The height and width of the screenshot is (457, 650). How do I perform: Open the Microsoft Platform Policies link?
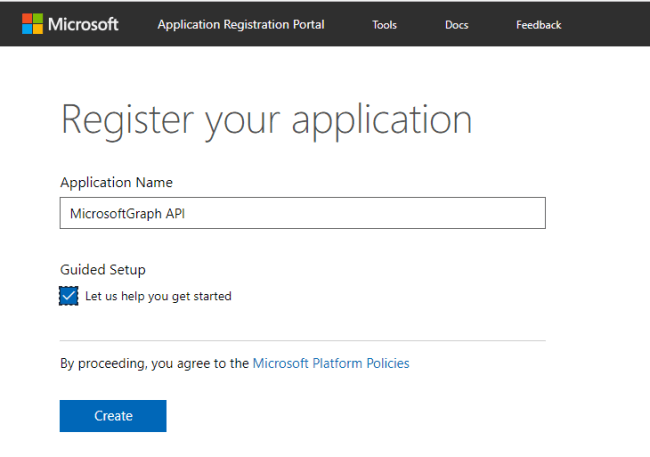tap(331, 363)
